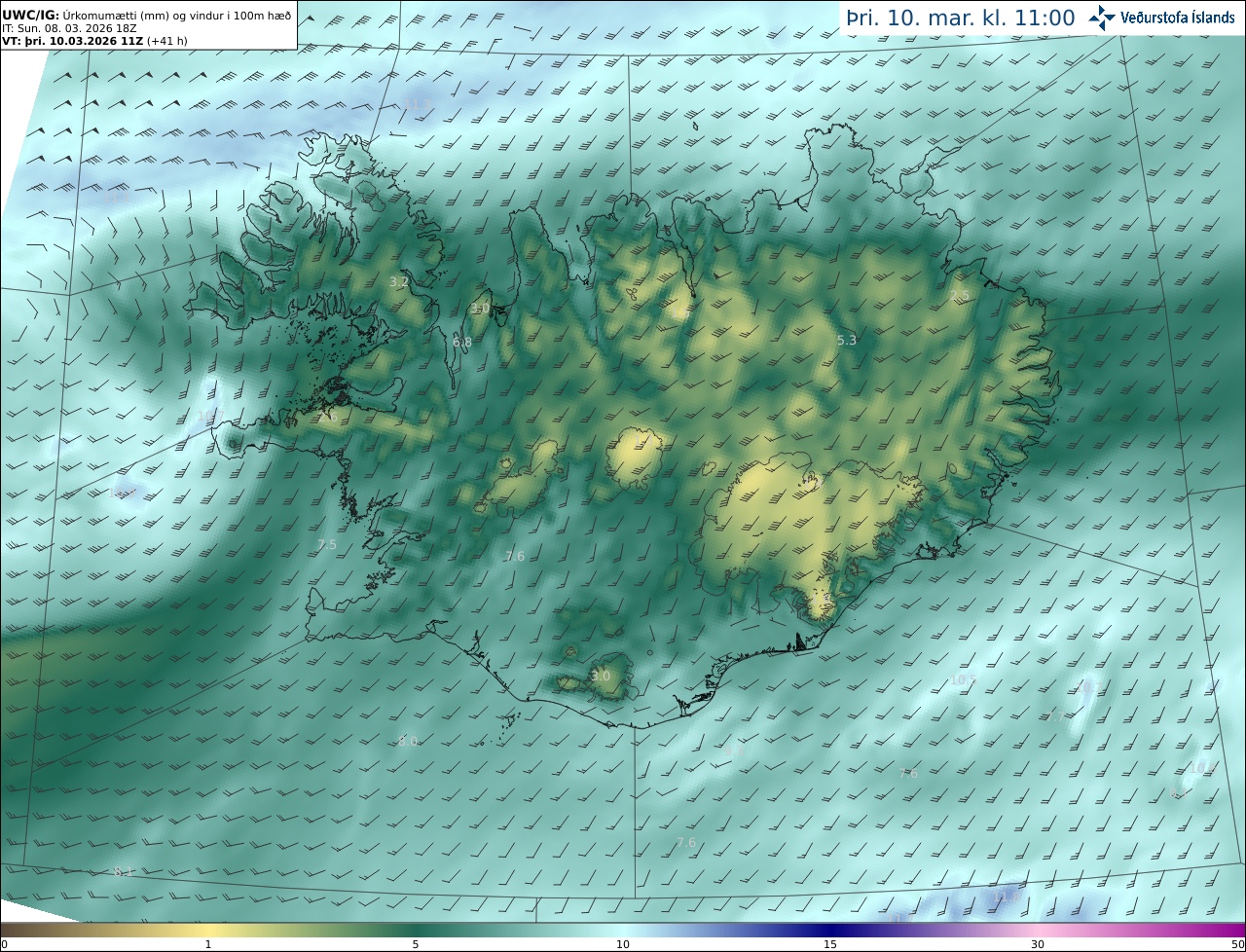
Task: Click the date header Þri. 10. mar. kl. 11:00
Action: click(961, 18)
